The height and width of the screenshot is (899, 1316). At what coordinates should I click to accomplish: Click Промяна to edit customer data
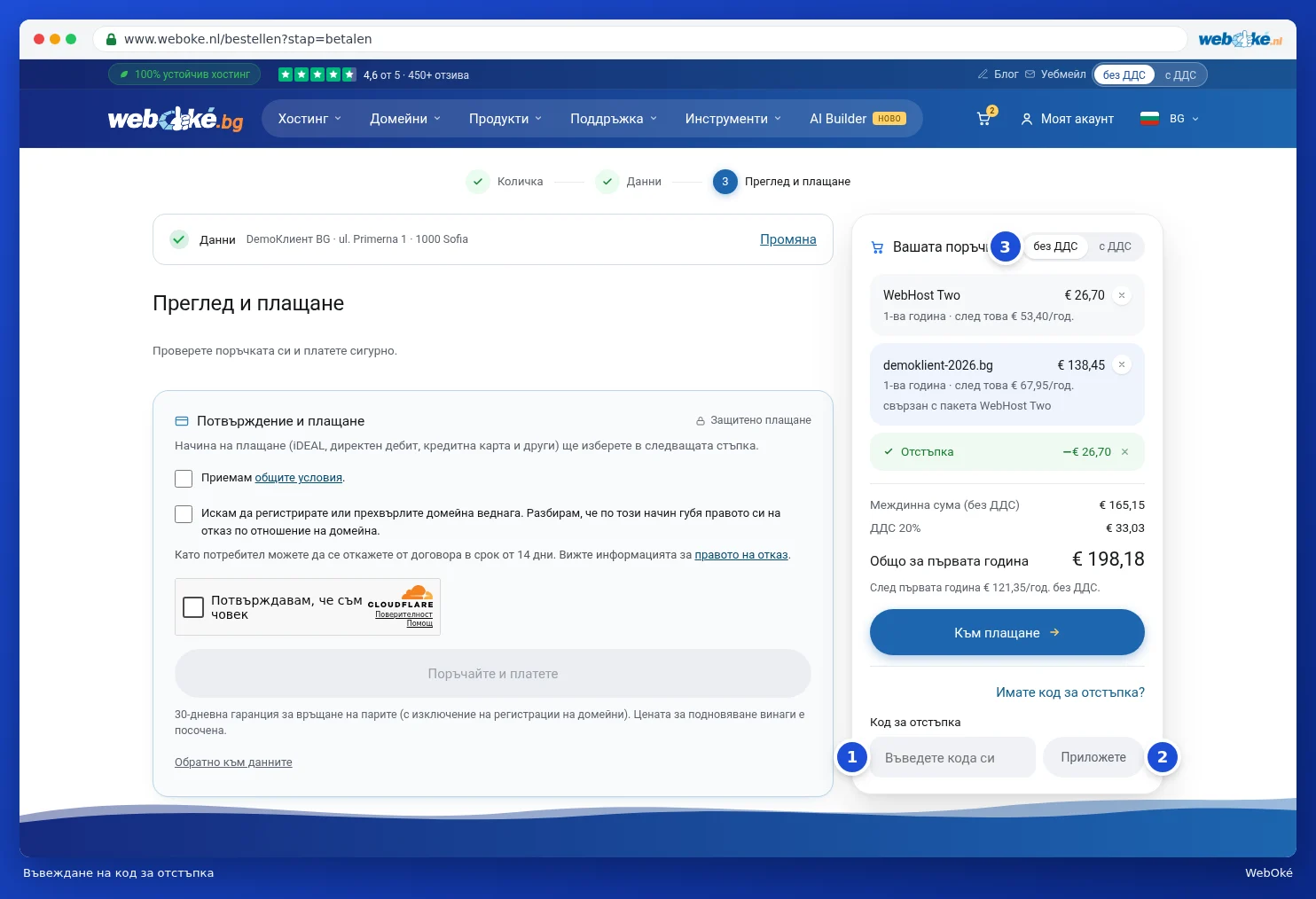pos(787,239)
